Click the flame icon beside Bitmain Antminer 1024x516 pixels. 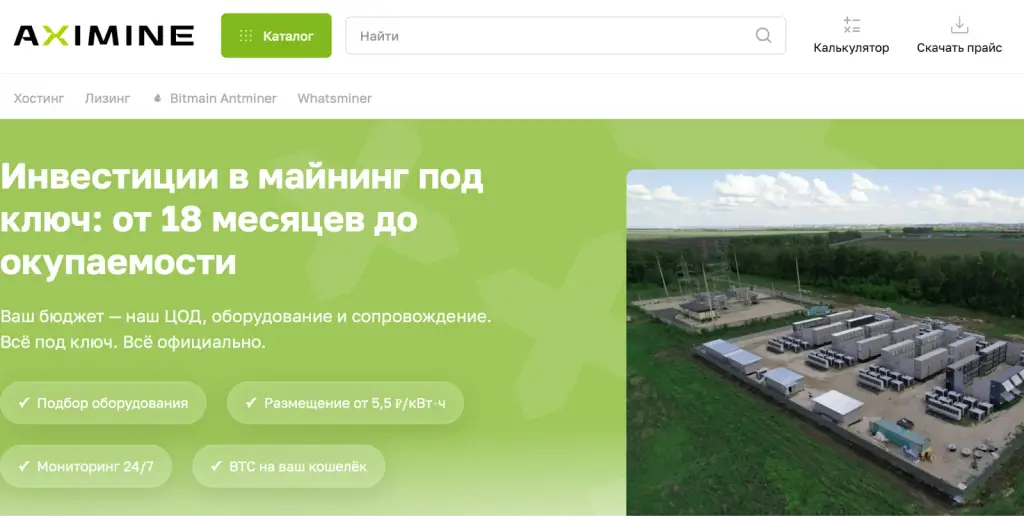coord(157,99)
